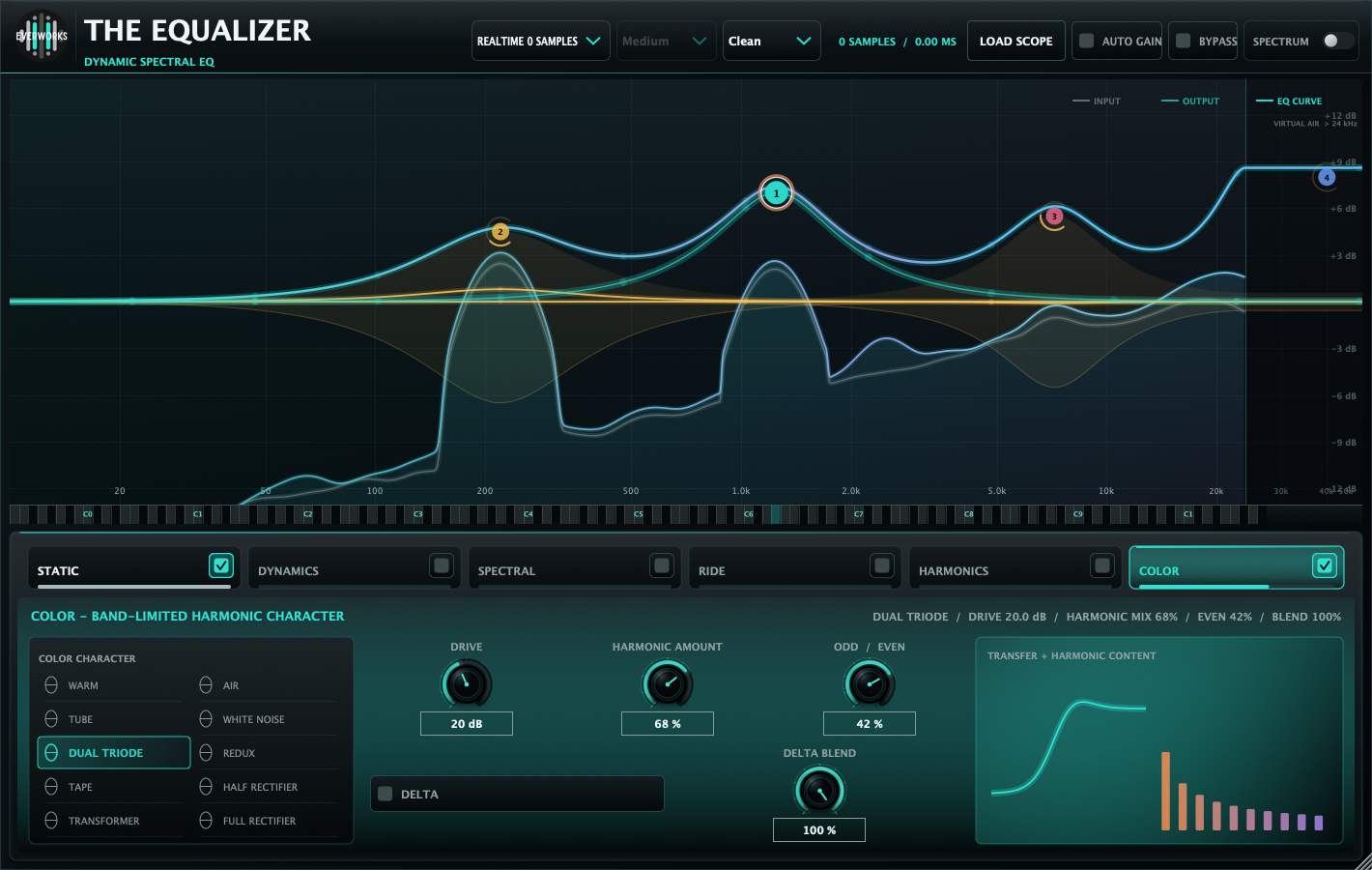The image size is (1372, 870).
Task: Click the 'DRIVE 20.0 dB' summary text
Action: pos(1007,617)
